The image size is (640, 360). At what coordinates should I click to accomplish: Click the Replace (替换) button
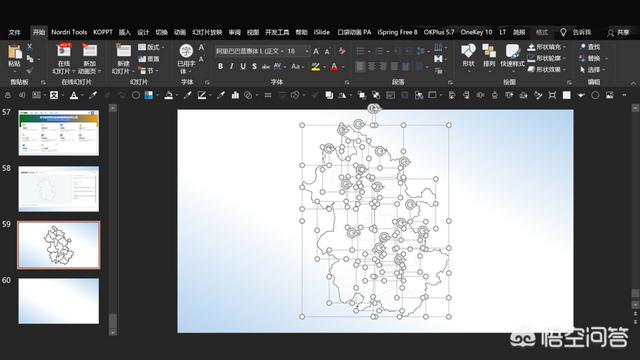point(590,58)
